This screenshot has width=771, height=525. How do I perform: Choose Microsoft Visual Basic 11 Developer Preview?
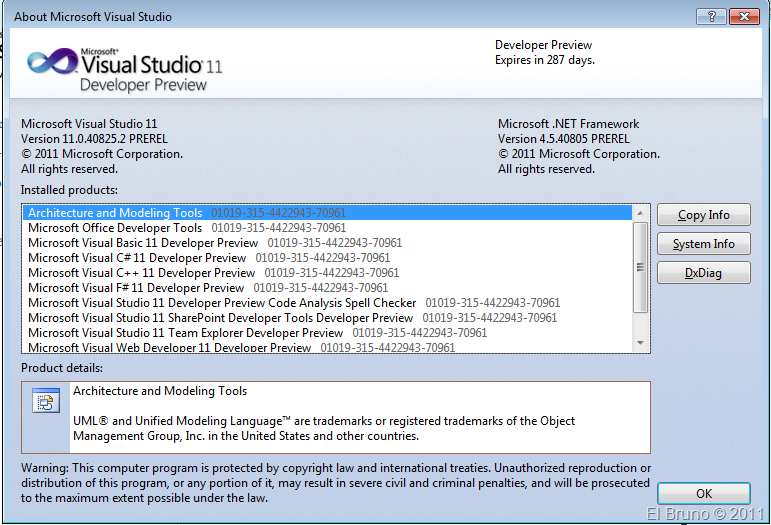pos(143,243)
